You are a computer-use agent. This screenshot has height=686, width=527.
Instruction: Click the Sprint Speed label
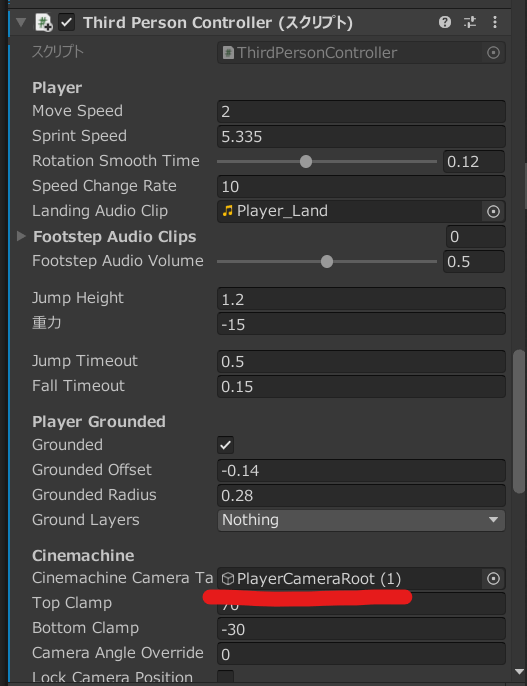[80, 136]
